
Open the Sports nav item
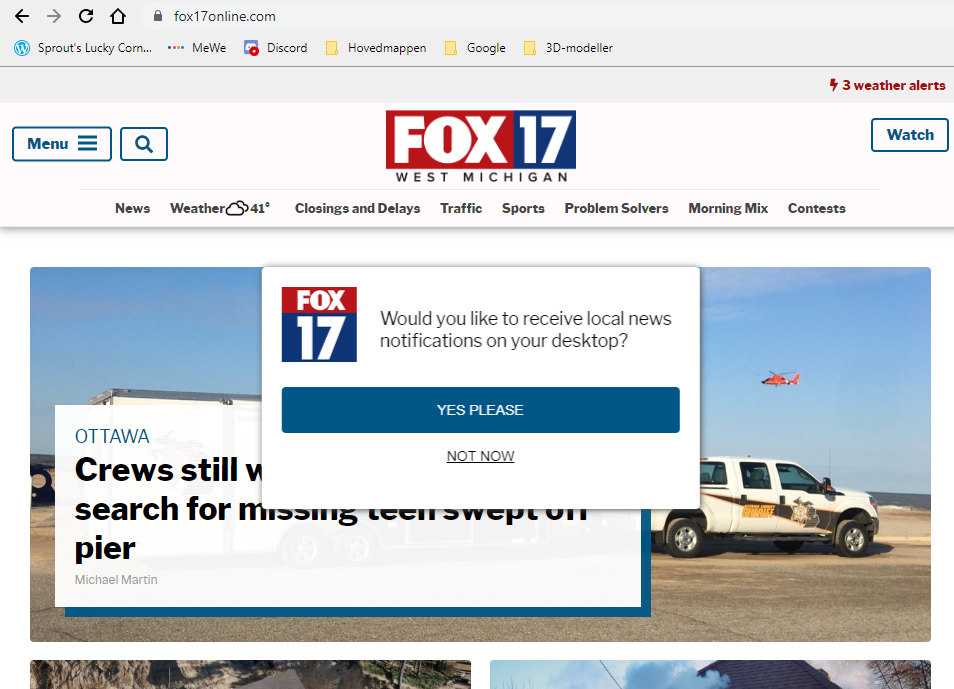coord(523,208)
